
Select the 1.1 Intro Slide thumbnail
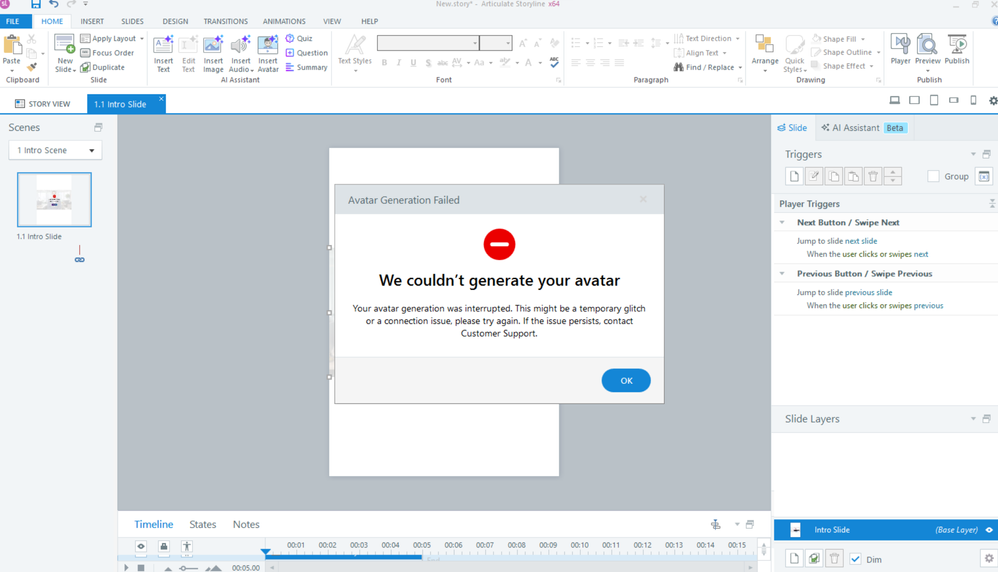click(54, 199)
